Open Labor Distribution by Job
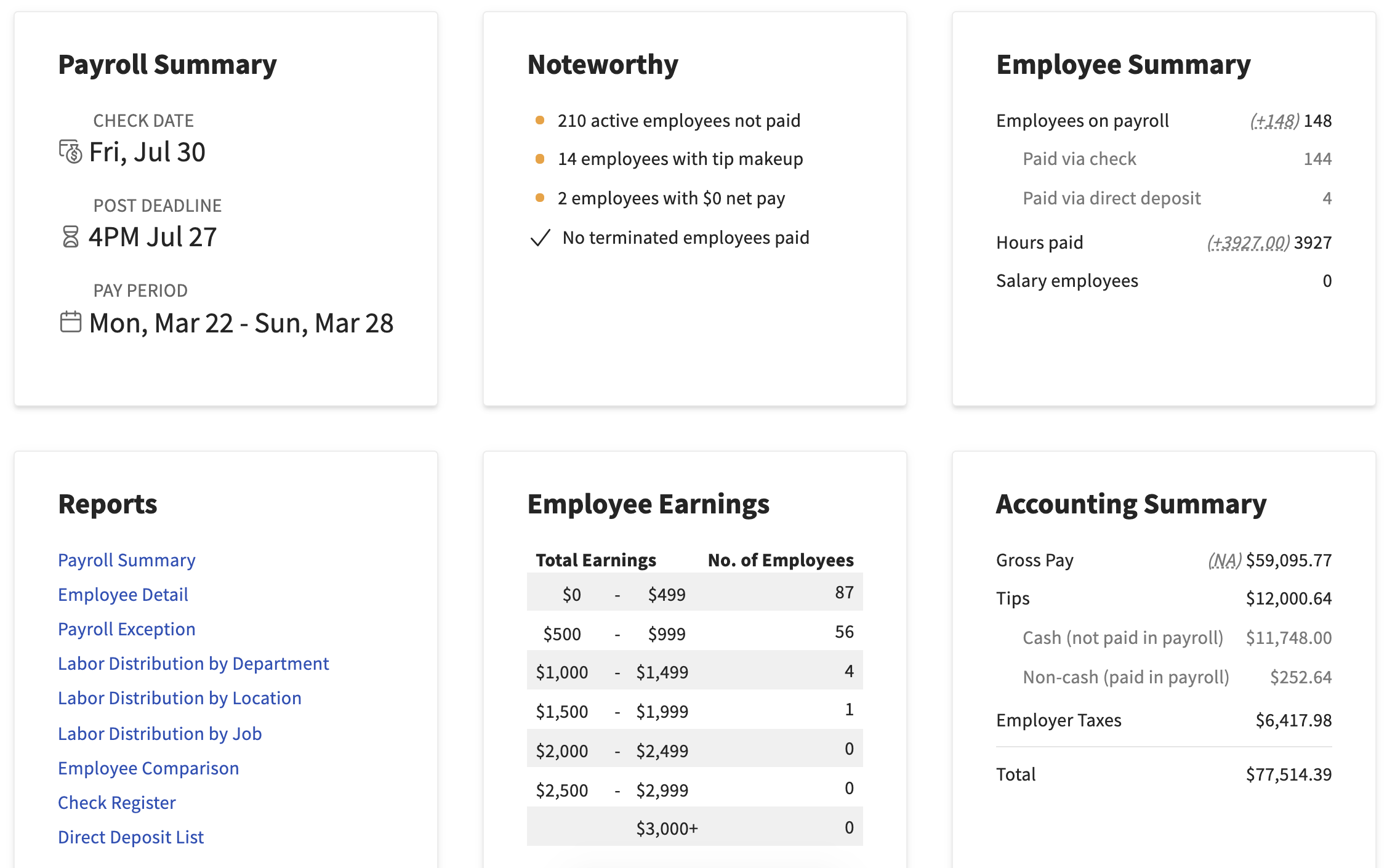The height and width of the screenshot is (868, 1395). [159, 733]
